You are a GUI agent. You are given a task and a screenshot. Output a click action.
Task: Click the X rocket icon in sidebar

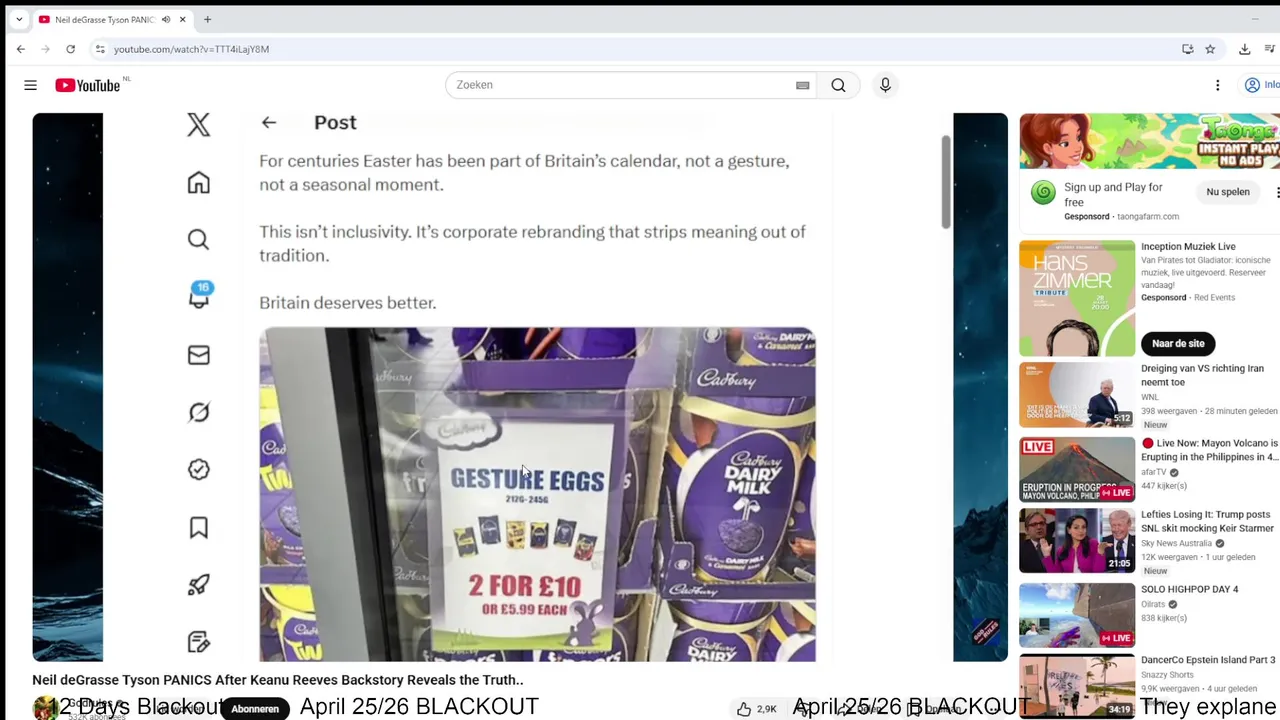click(198, 585)
